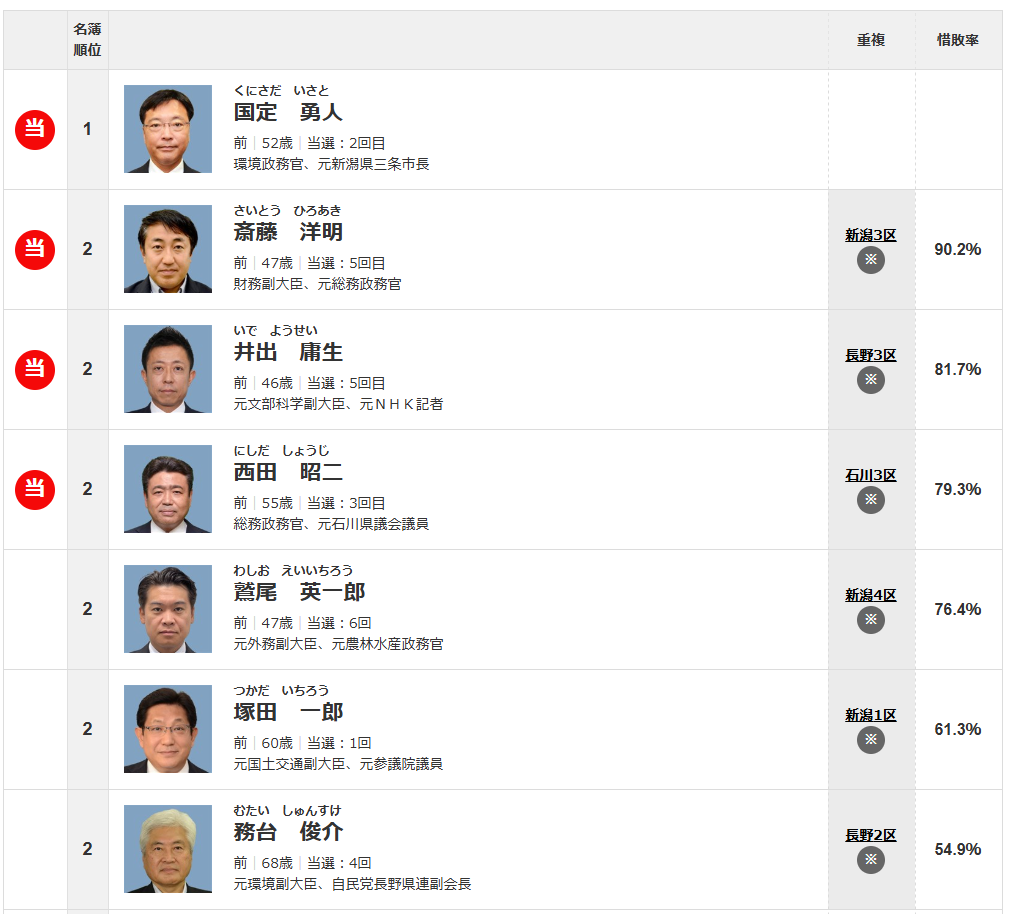Open the 新潟3区 district link
The width and height of the screenshot is (1010, 914).
870,235
